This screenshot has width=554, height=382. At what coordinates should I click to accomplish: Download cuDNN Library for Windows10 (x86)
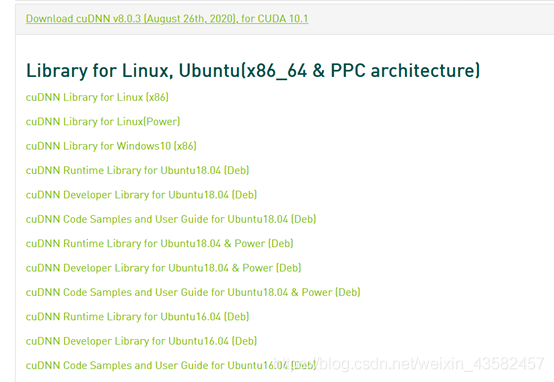tap(111, 146)
